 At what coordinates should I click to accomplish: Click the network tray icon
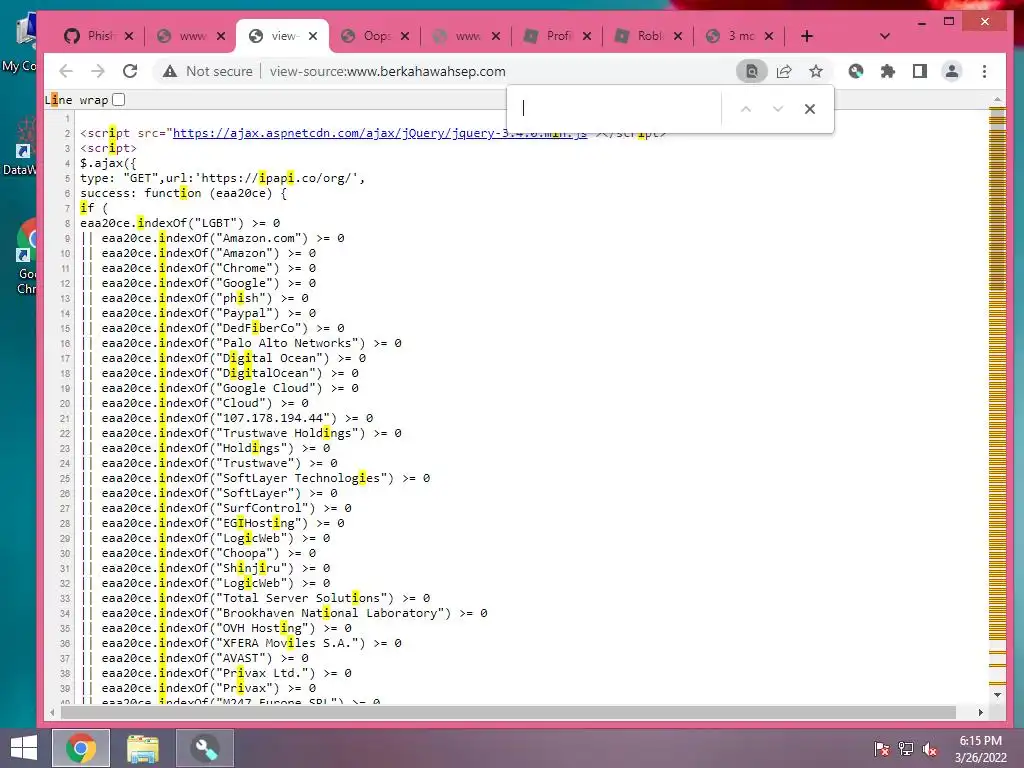point(906,748)
